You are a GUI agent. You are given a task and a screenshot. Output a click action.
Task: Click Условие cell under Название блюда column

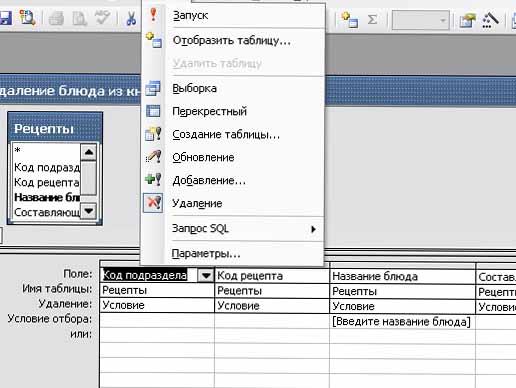click(x=402, y=306)
